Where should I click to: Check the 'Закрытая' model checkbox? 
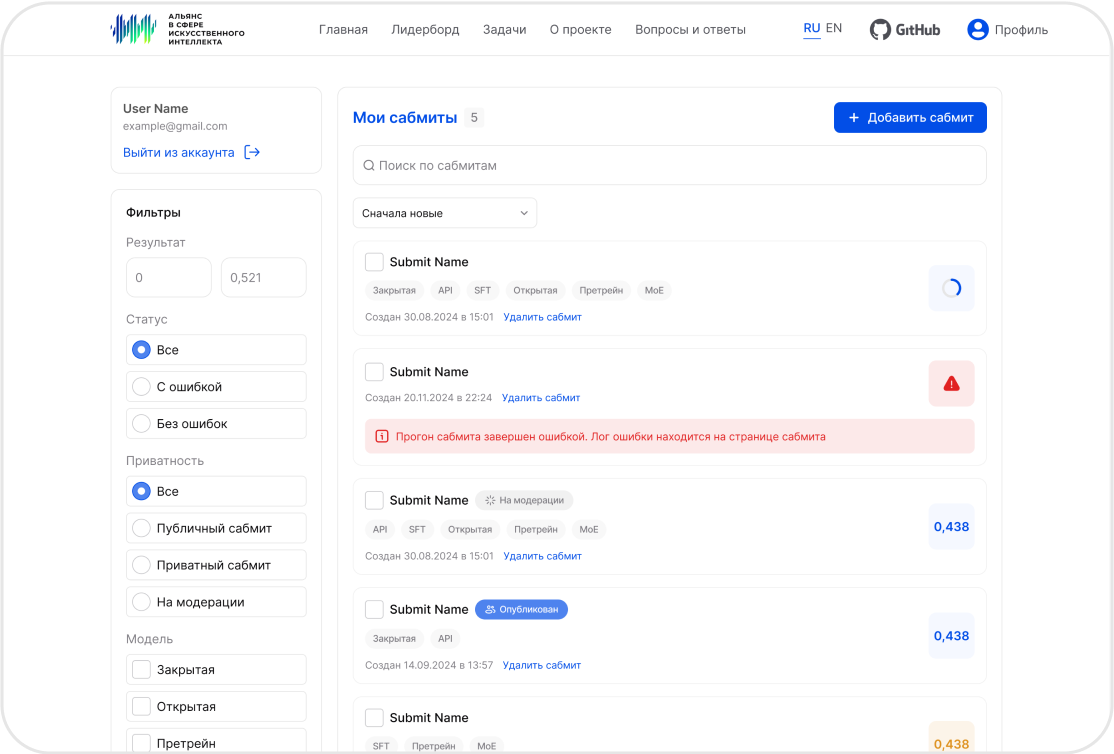point(141,669)
